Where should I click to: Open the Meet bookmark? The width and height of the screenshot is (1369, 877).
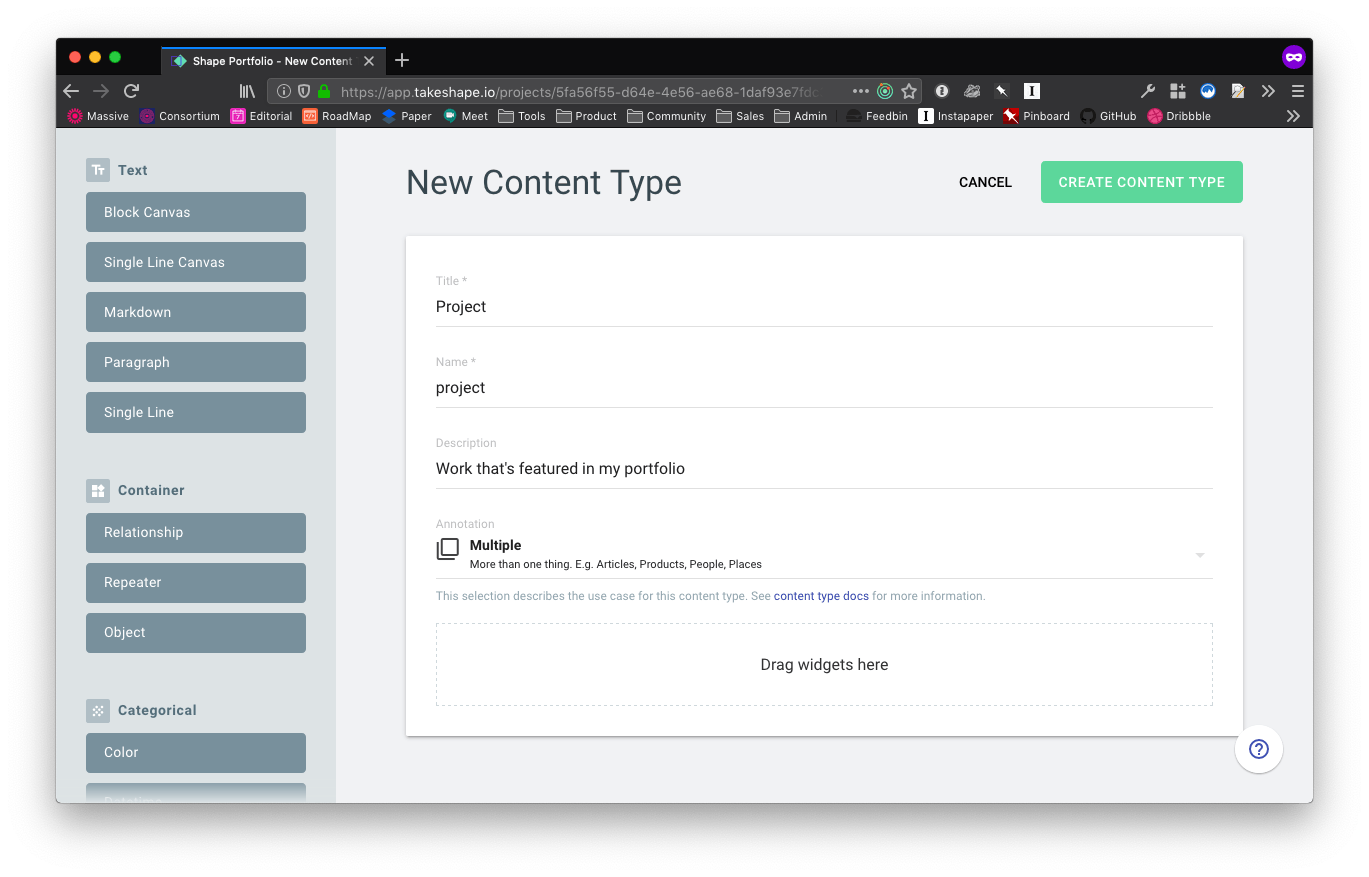coord(465,116)
